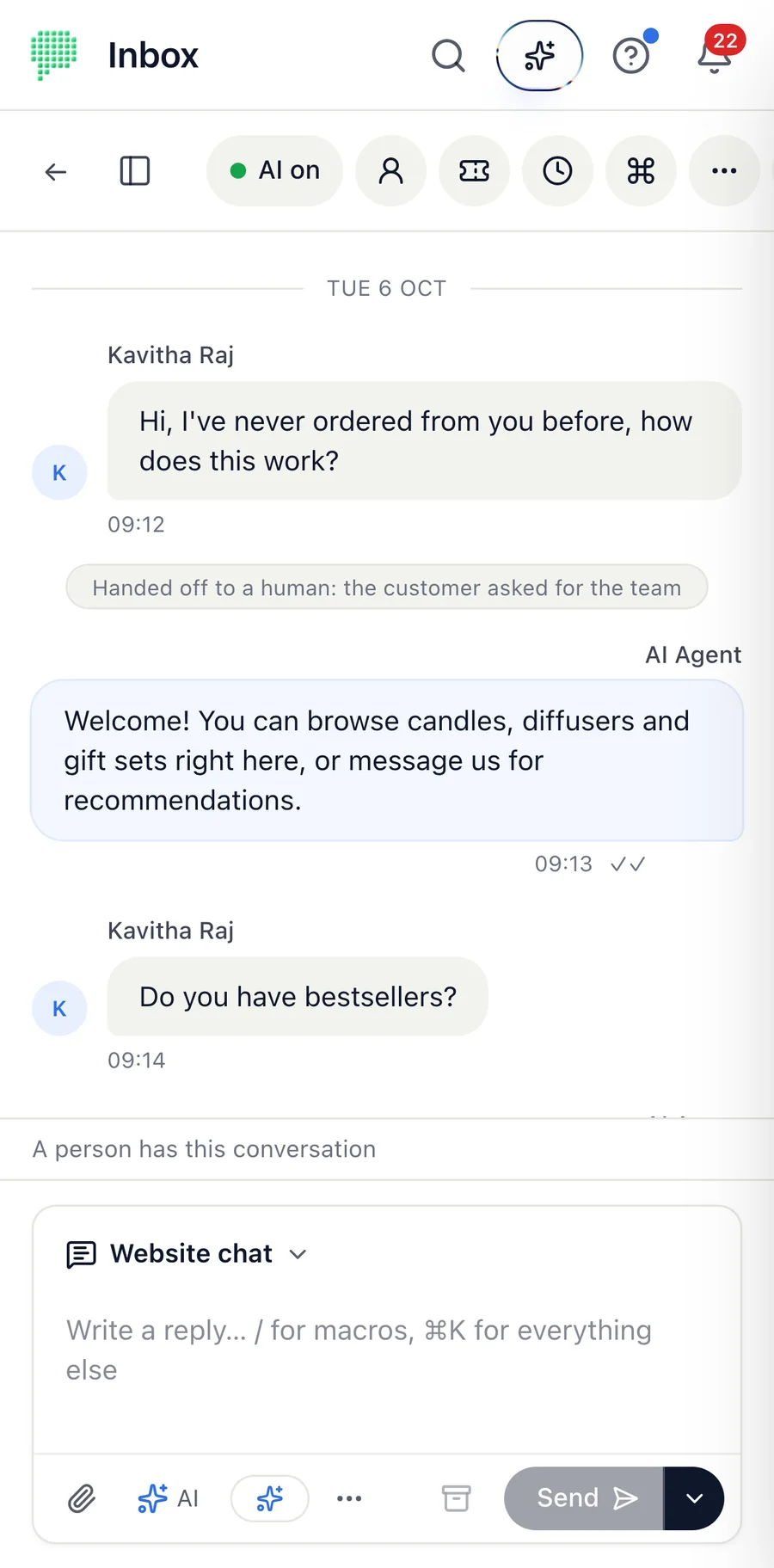774x1568 pixels.
Task: Create a ticket with the ticket icon
Action: [475, 171]
